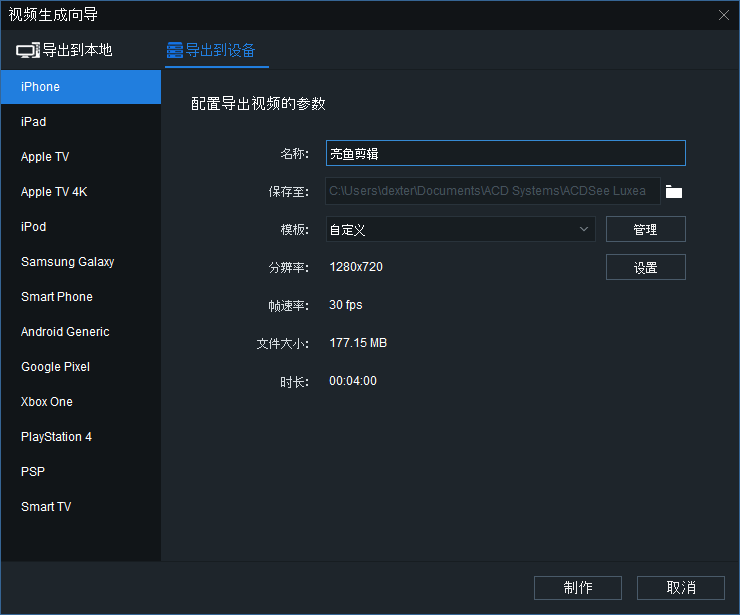Select Smart TV device preset
Image resolution: width=740 pixels, height=615 pixels.
pyautogui.click(x=81, y=506)
